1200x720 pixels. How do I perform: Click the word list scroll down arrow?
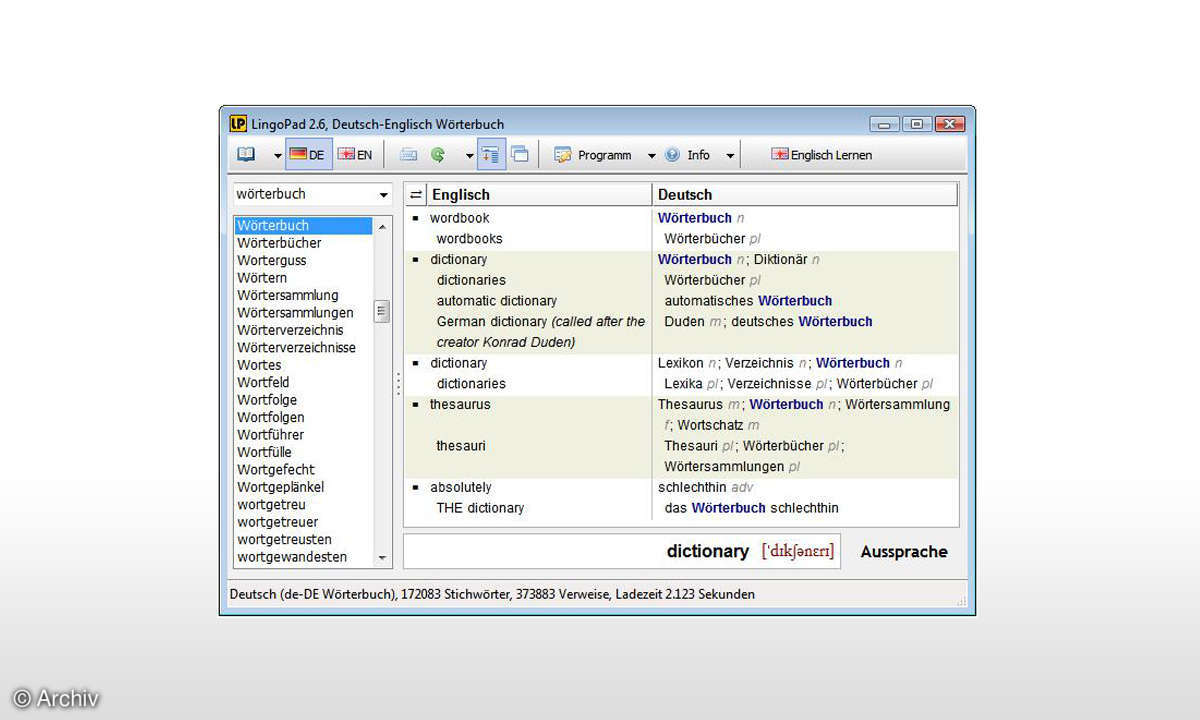coord(382,558)
